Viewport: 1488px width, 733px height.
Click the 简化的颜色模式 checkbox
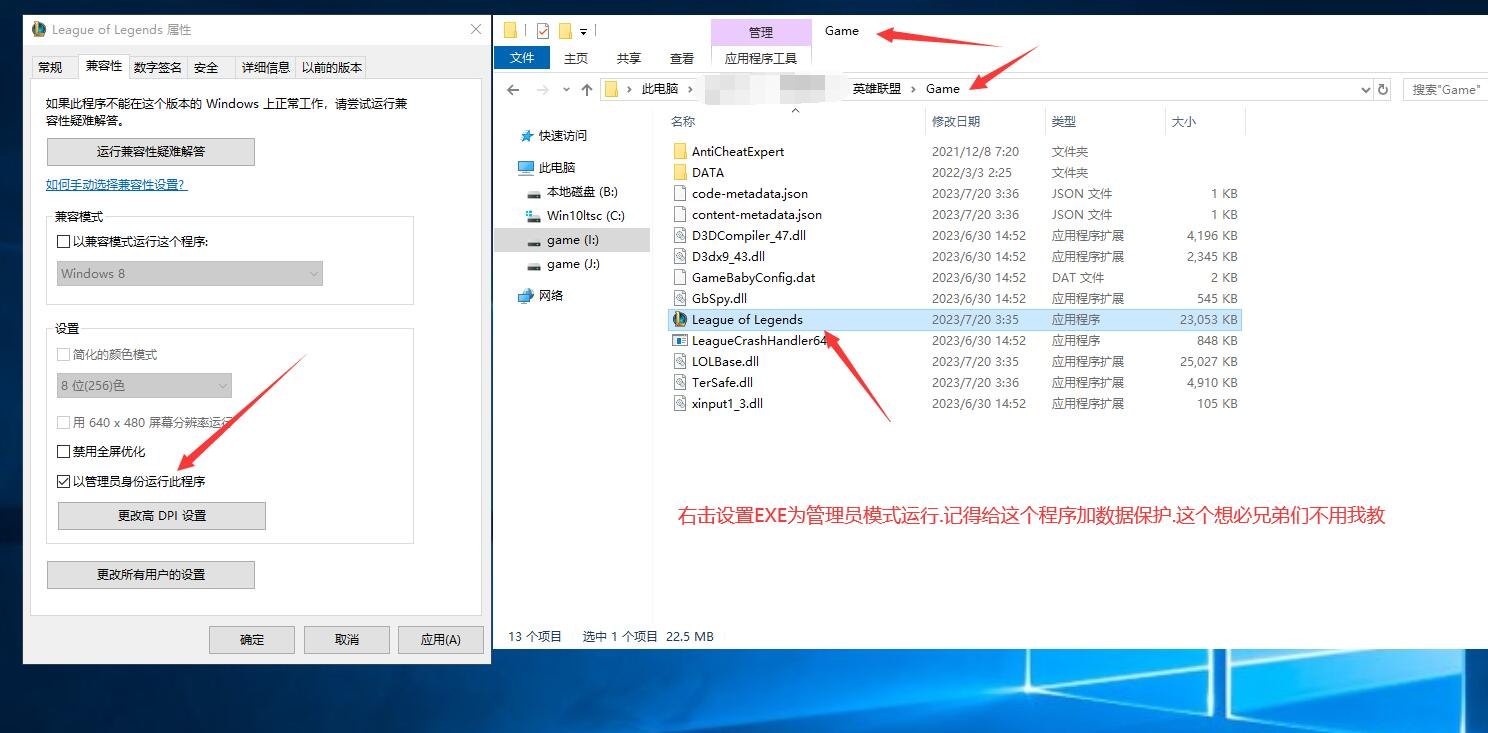[64, 354]
